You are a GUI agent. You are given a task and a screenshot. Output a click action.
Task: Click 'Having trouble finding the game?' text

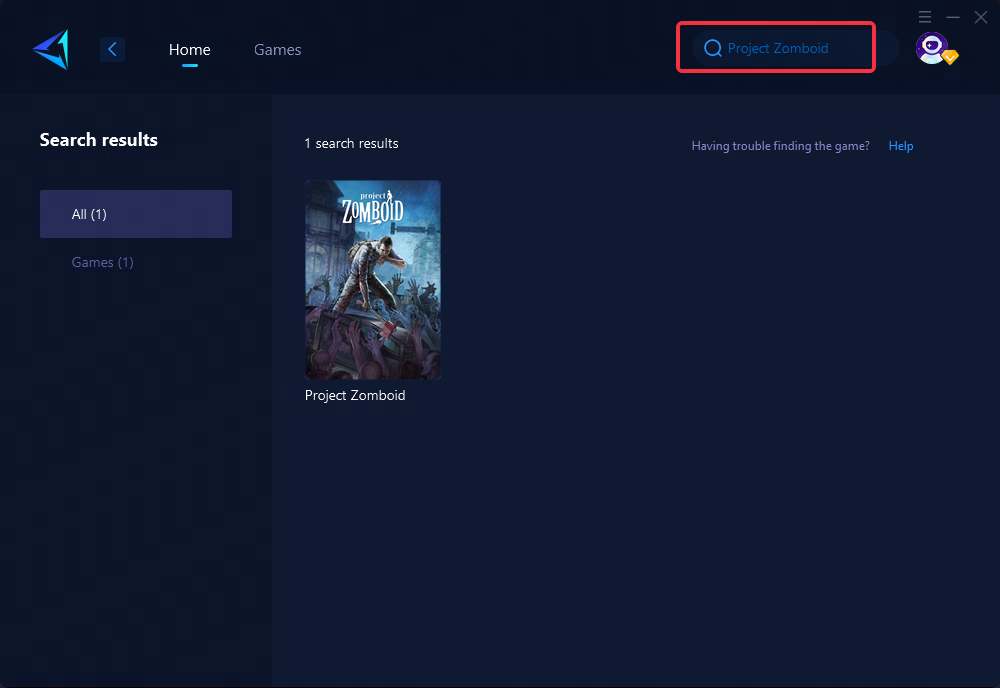tap(781, 146)
